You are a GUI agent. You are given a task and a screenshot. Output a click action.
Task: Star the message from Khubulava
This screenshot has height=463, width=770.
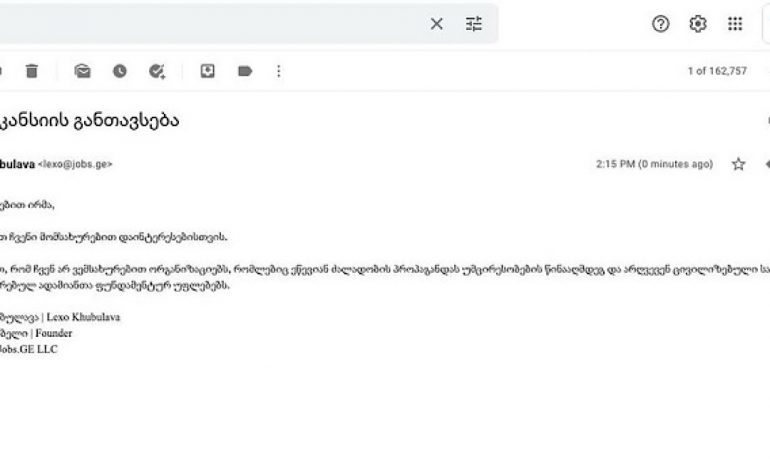click(x=738, y=164)
